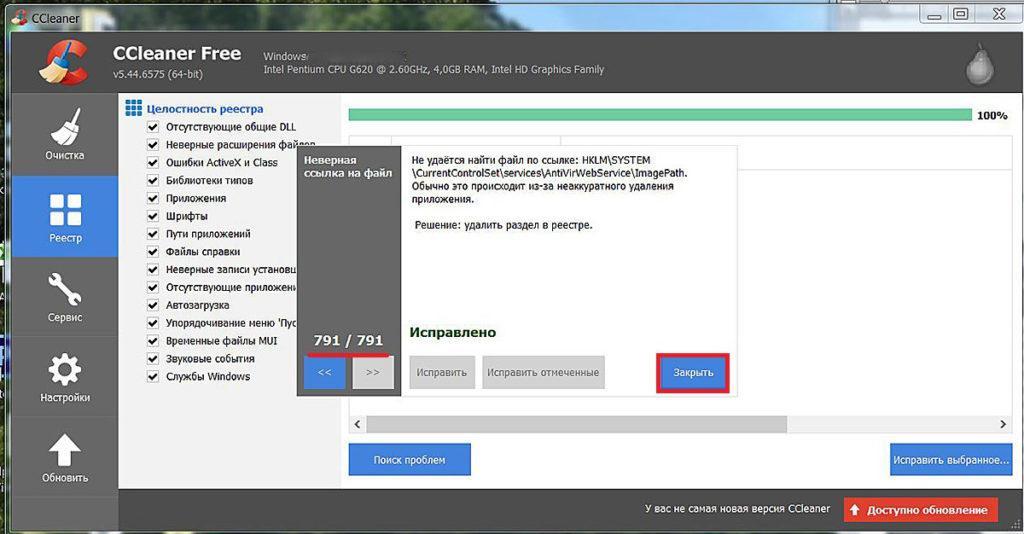Toggle Упорядочивание меню Пуск checkbox
The height and width of the screenshot is (534, 1024).
coord(153,322)
